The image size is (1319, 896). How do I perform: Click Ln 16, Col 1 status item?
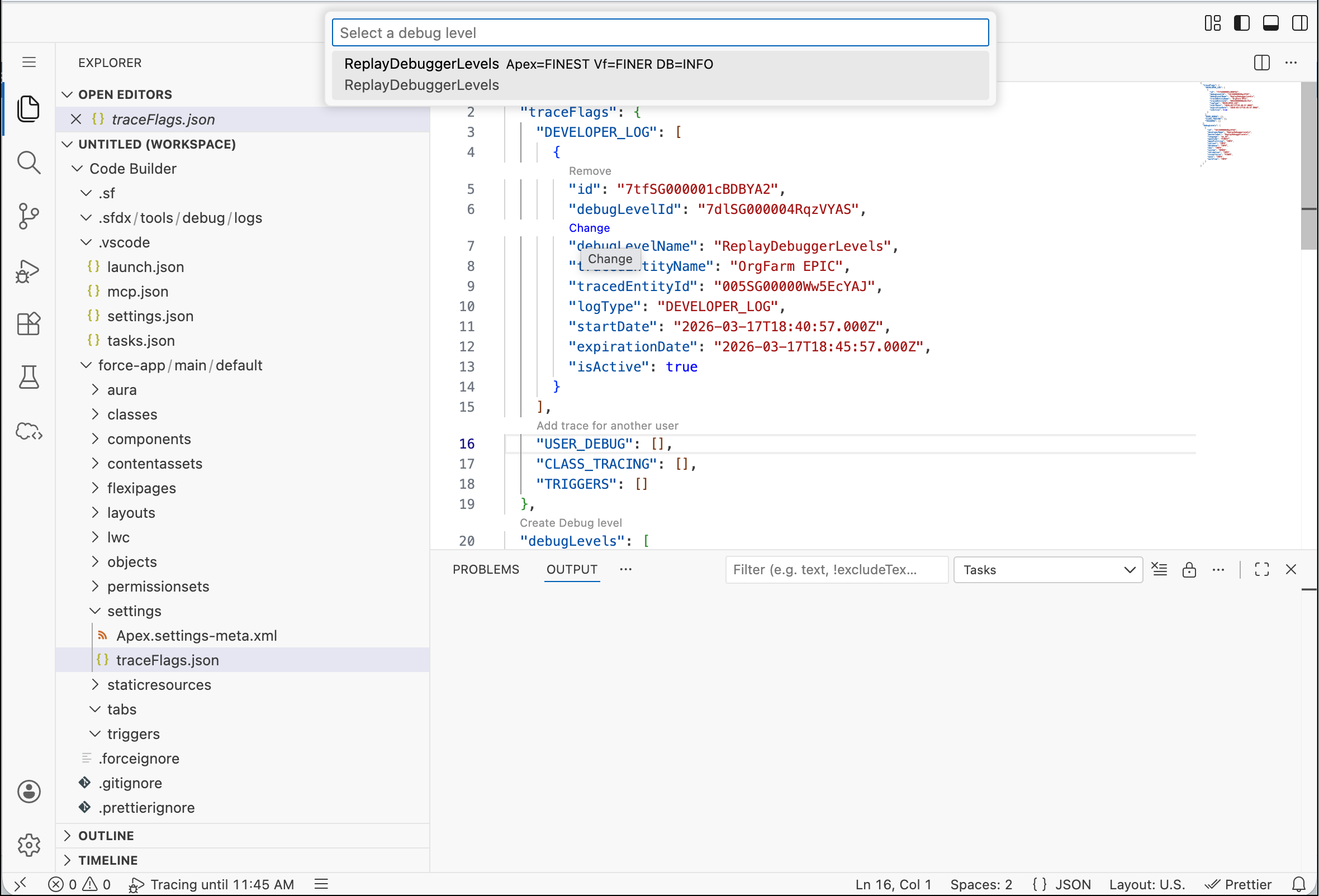point(893,884)
